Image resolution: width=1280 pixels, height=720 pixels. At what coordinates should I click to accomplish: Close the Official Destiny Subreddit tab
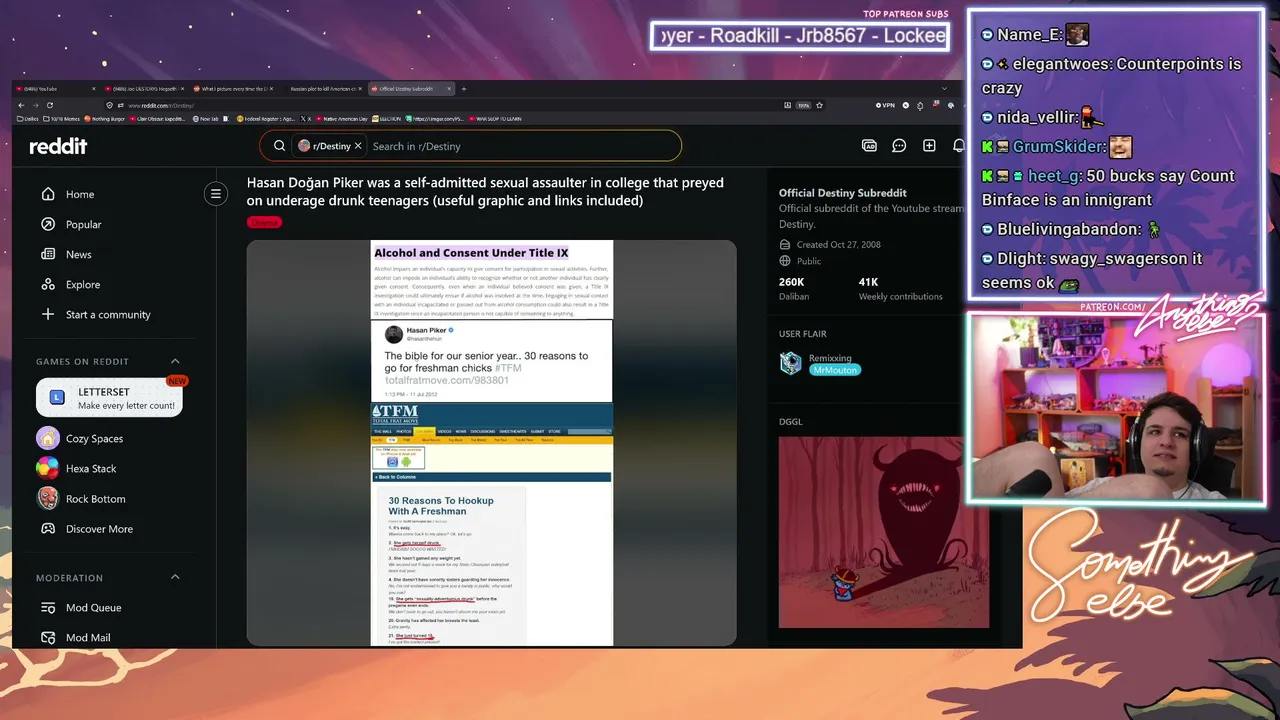coord(449,89)
